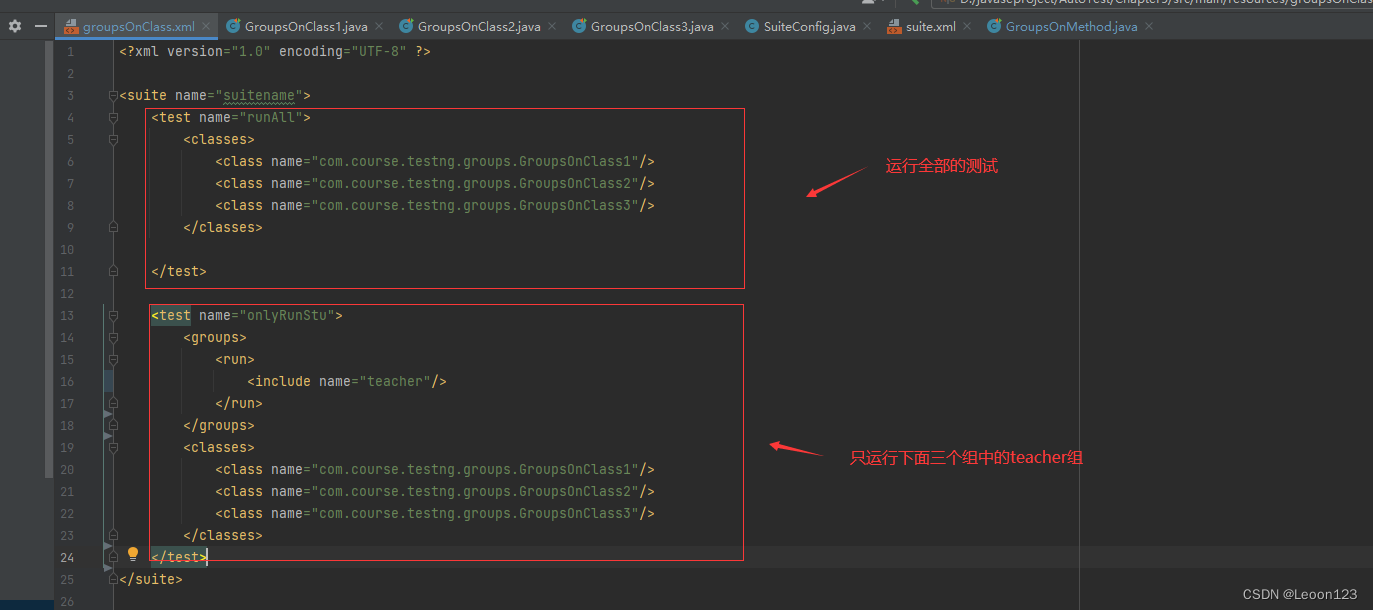Image resolution: width=1373 pixels, height=610 pixels.
Task: Click line number 1 in the gutter
Action: pos(70,51)
